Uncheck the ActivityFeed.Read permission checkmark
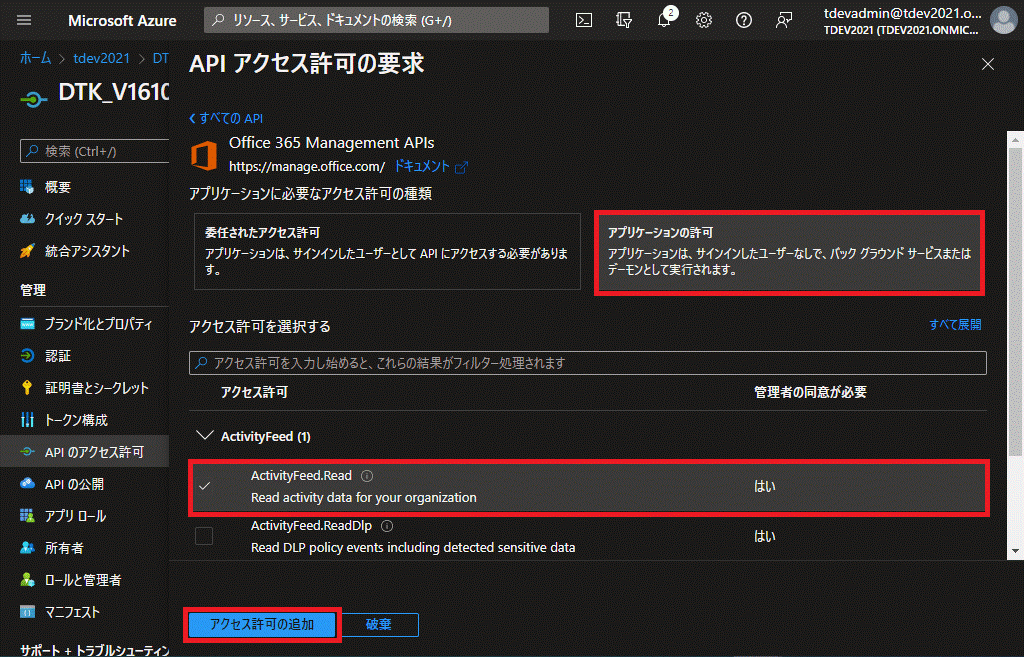 (x=204, y=486)
